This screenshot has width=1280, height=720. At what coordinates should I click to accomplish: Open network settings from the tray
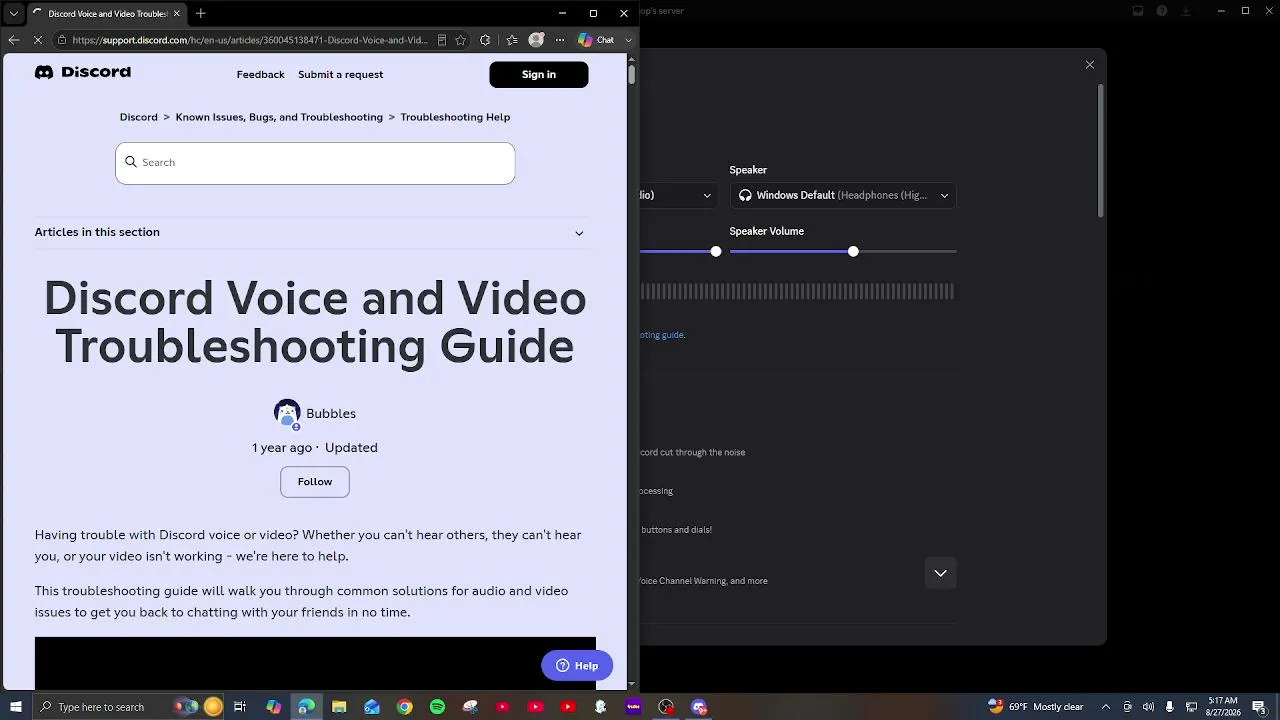tap(1191, 707)
